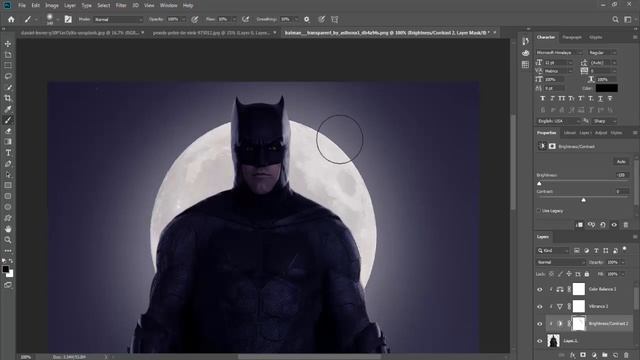Click the Character panel text color swatch
This screenshot has height=360, width=640.
click(x=607, y=88)
